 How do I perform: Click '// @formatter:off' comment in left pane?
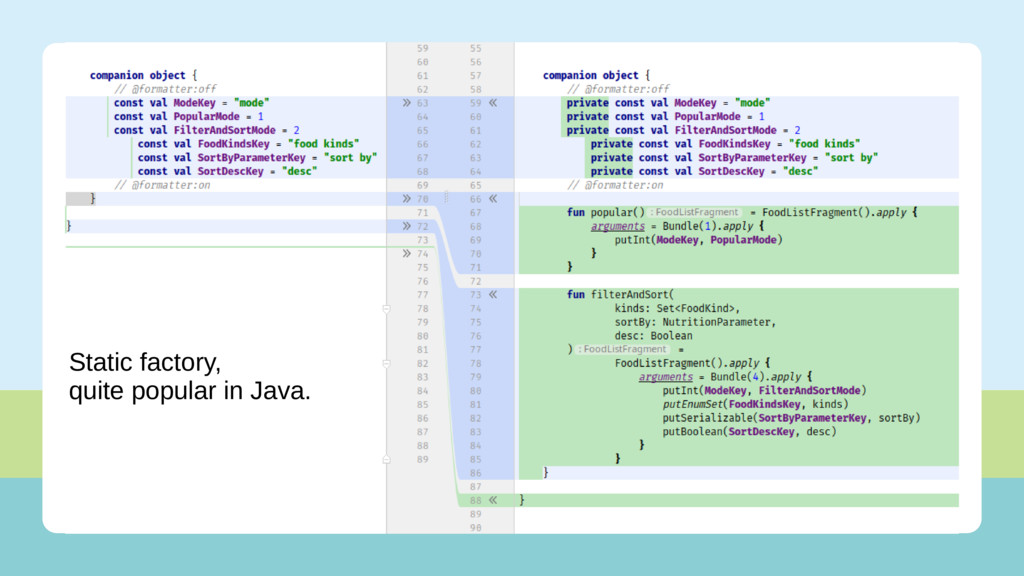pyautogui.click(x=165, y=89)
